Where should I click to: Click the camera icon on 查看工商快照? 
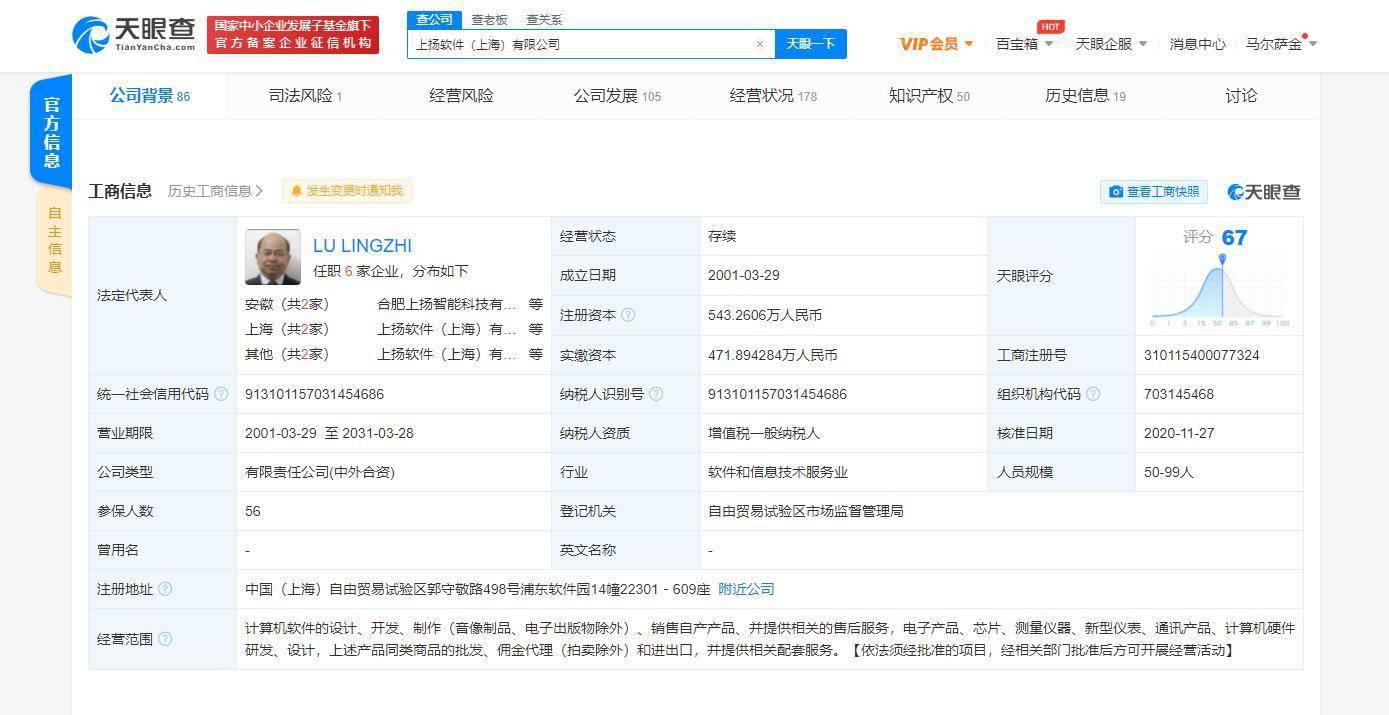(1116, 192)
